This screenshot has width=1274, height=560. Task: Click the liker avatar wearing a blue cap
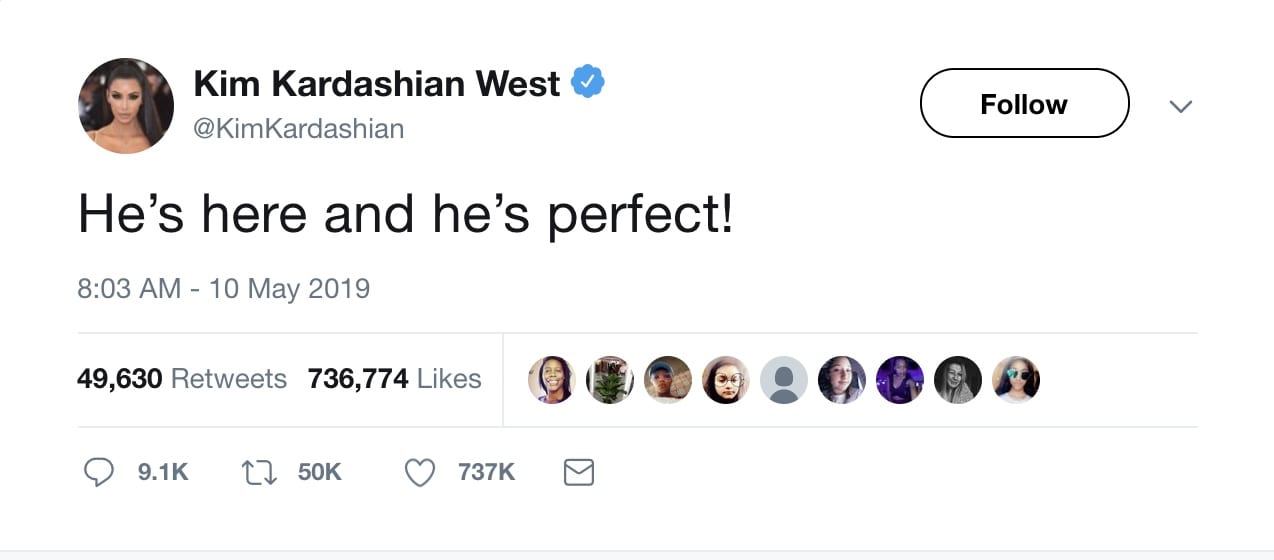[667, 380]
